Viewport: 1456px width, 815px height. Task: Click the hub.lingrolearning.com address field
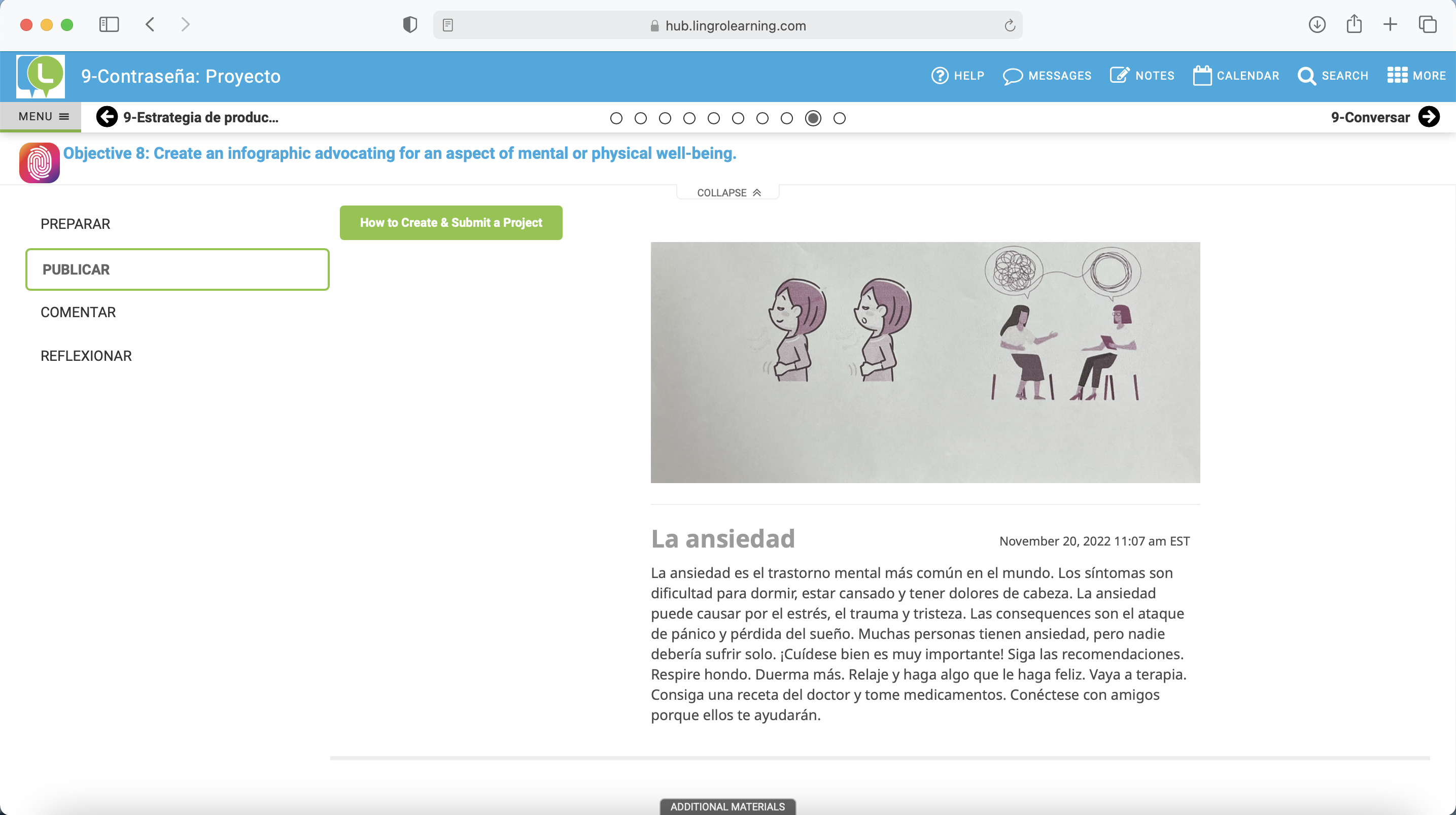coord(727,25)
